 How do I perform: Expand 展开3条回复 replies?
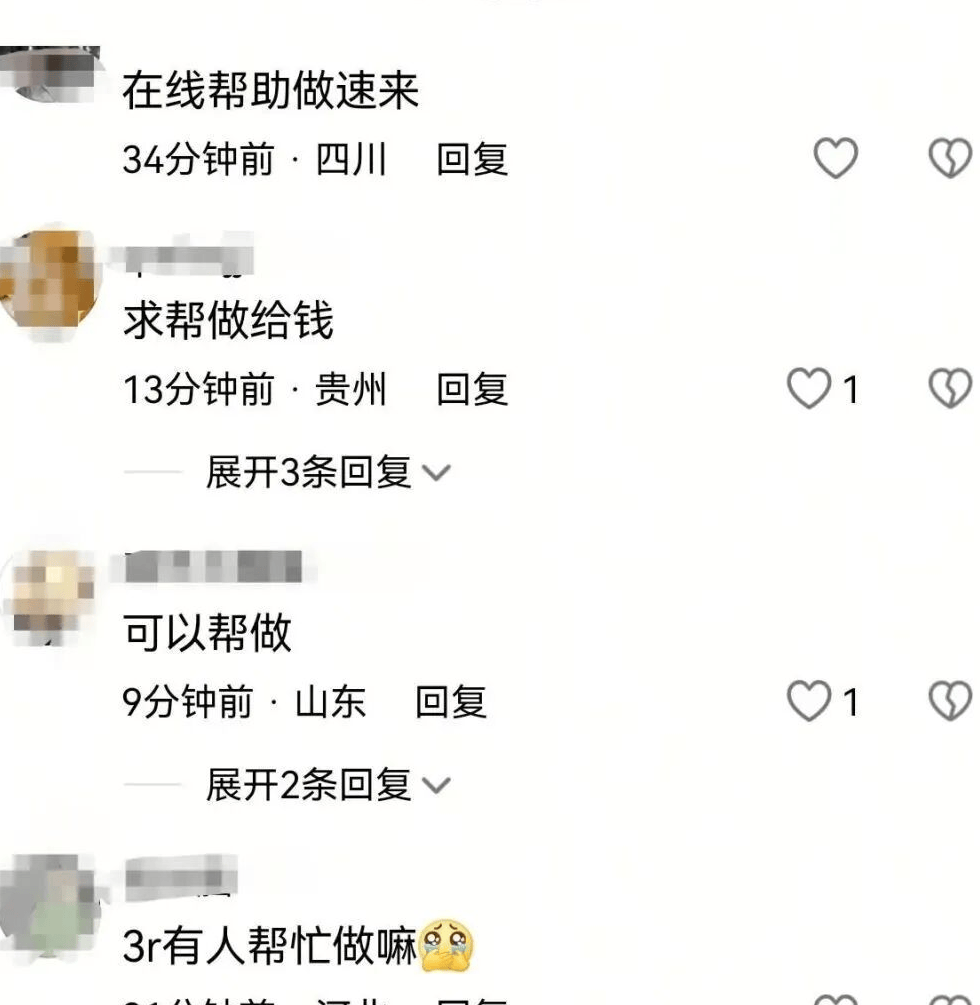pos(328,472)
